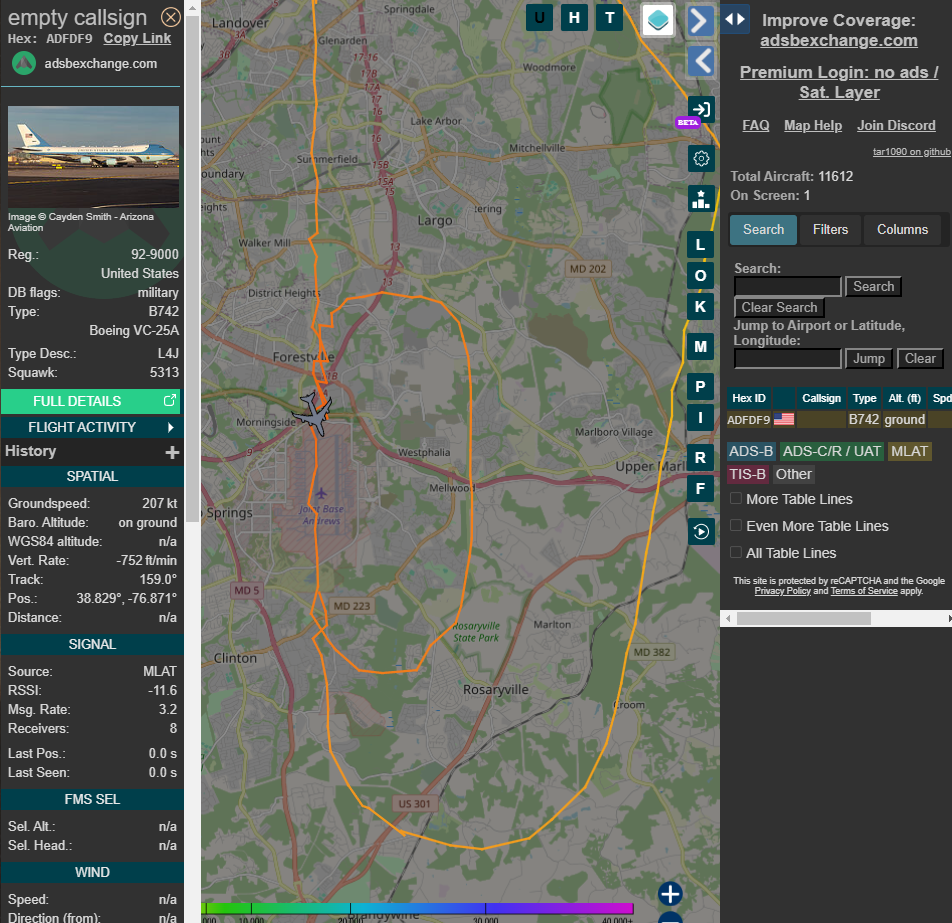
Task: Switch to the Search tab
Action: tap(763, 230)
